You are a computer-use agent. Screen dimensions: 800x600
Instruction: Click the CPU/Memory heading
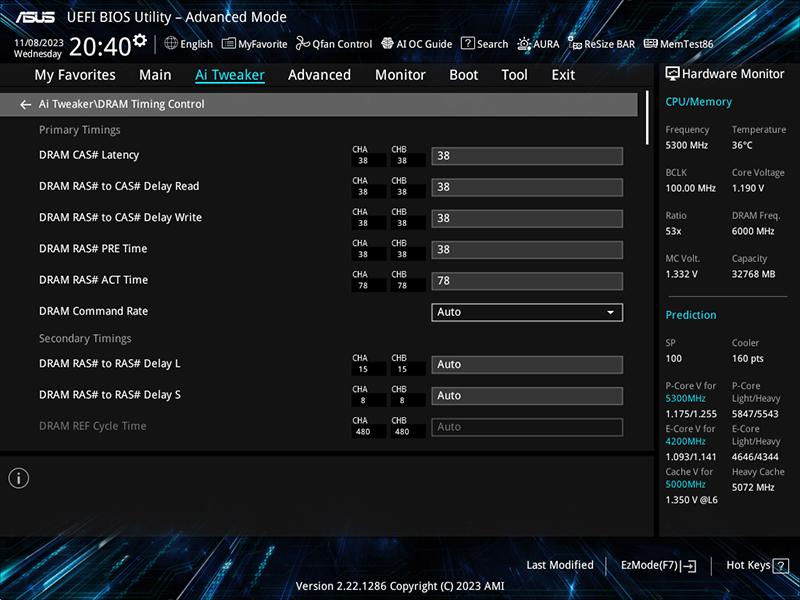698,102
